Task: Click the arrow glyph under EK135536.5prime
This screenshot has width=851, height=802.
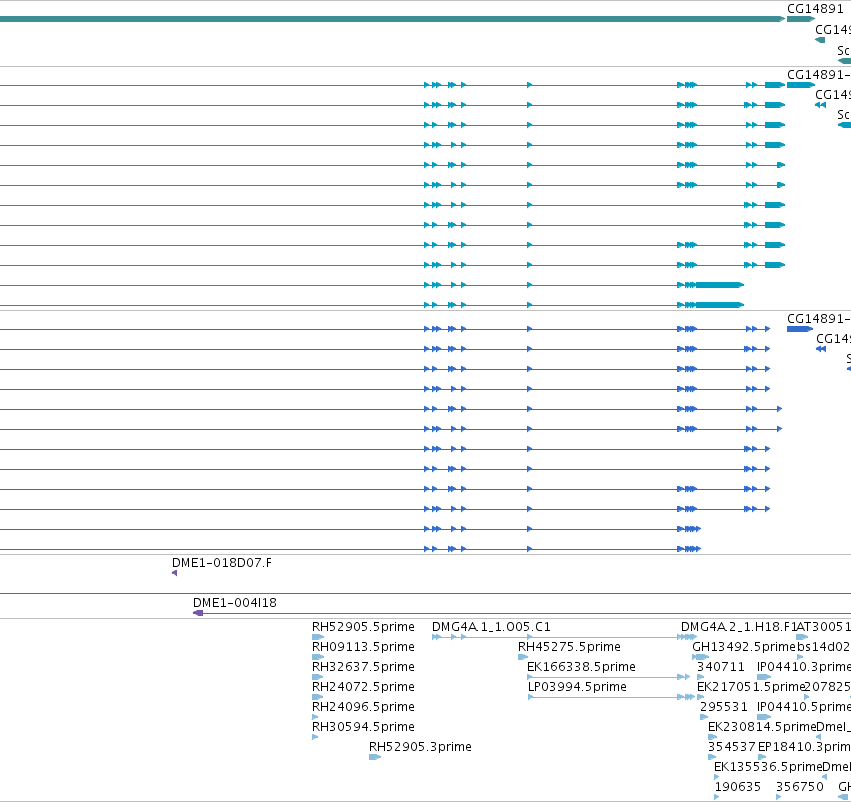Action: 716,777
